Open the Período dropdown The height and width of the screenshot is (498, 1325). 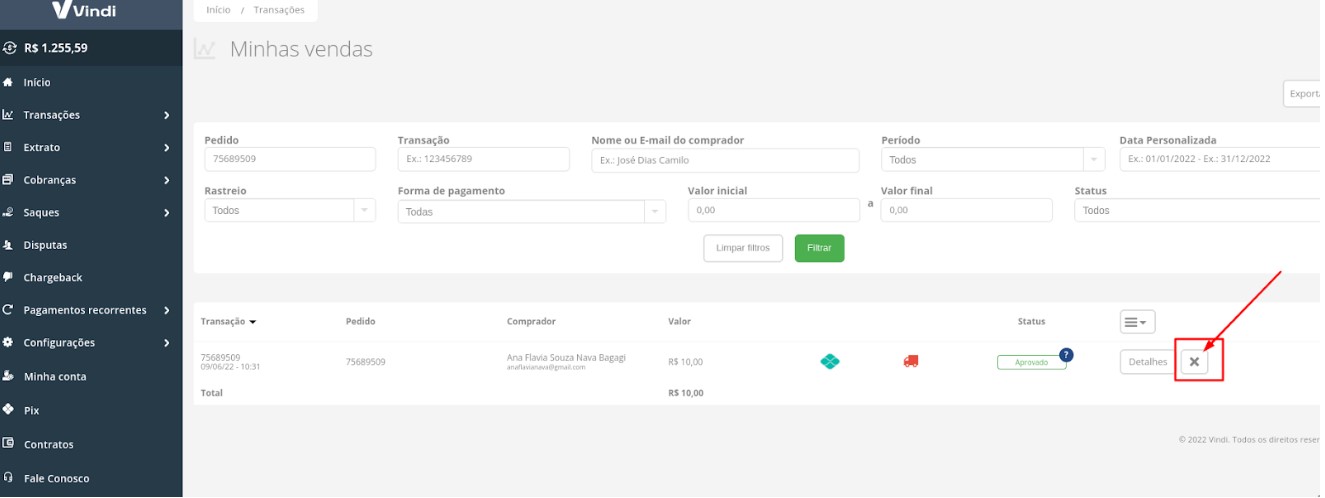(x=992, y=160)
